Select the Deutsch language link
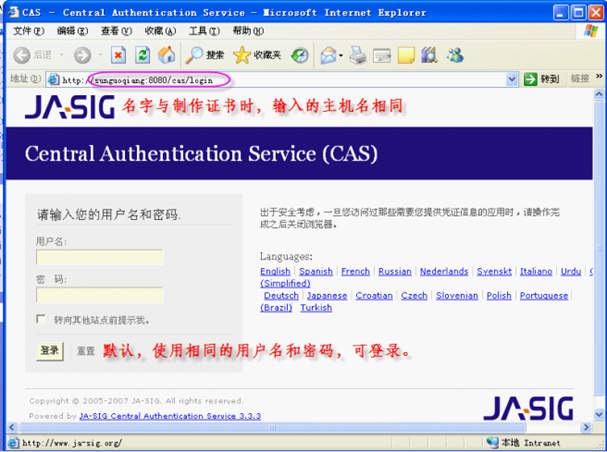Viewport: 607px width, 452px height. (281, 296)
